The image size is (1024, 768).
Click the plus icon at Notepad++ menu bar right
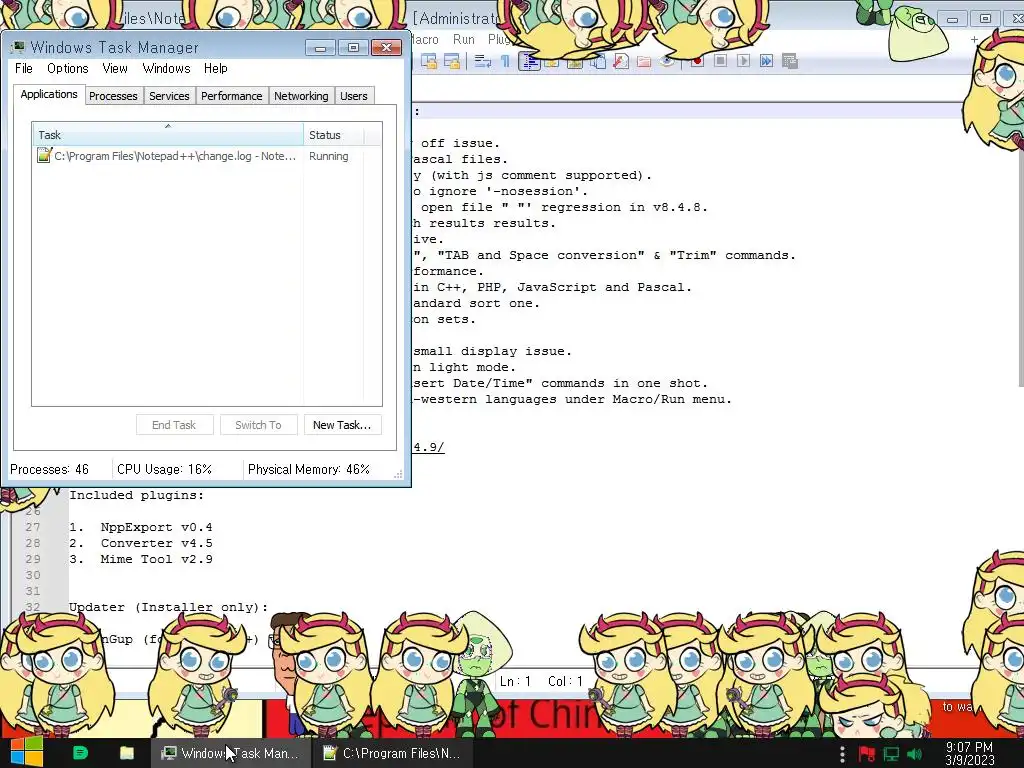tap(974, 40)
